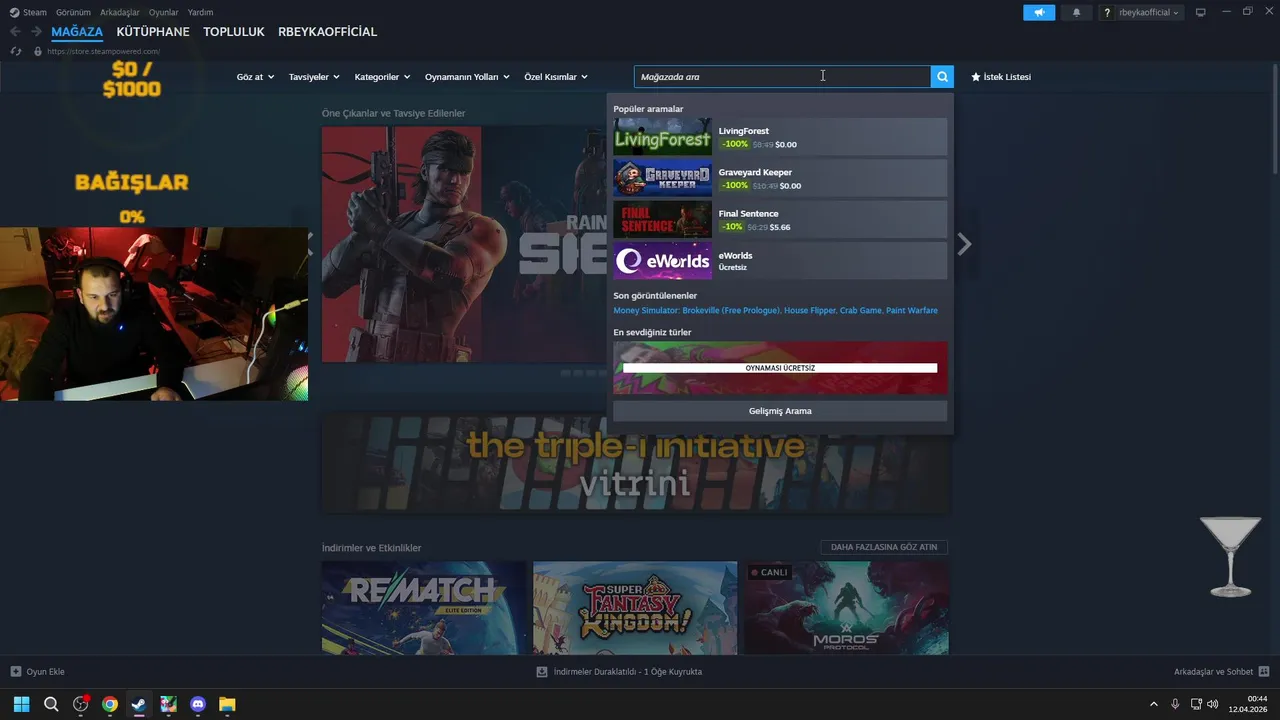
Task: Open the Steam menu
Action: 28,12
